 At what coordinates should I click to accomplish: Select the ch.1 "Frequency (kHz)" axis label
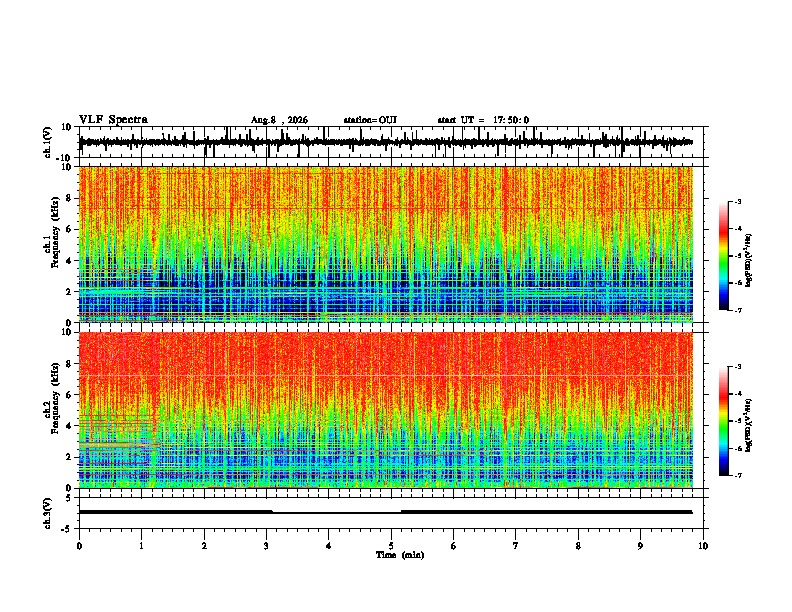55,232
